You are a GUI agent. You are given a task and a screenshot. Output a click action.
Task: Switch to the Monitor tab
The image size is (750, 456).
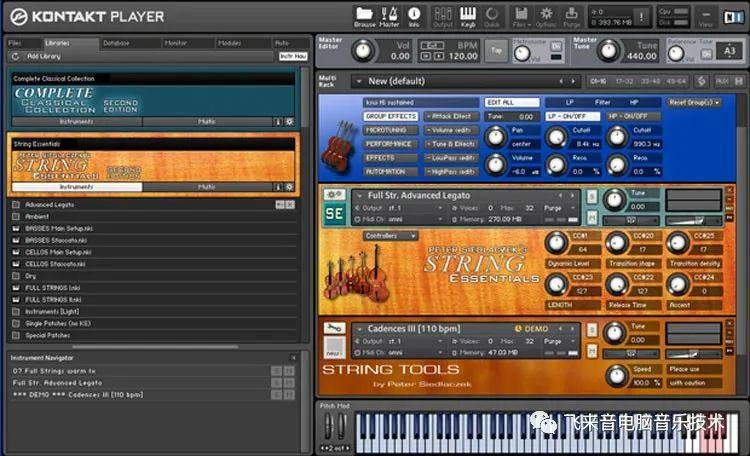(x=176, y=43)
